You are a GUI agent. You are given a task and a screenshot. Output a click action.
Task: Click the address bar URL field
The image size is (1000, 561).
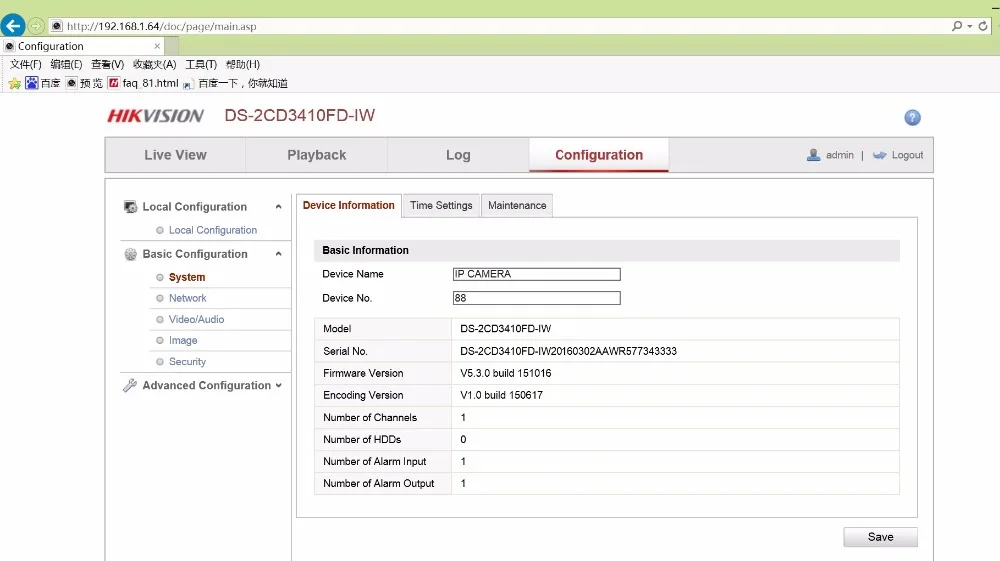(x=497, y=26)
